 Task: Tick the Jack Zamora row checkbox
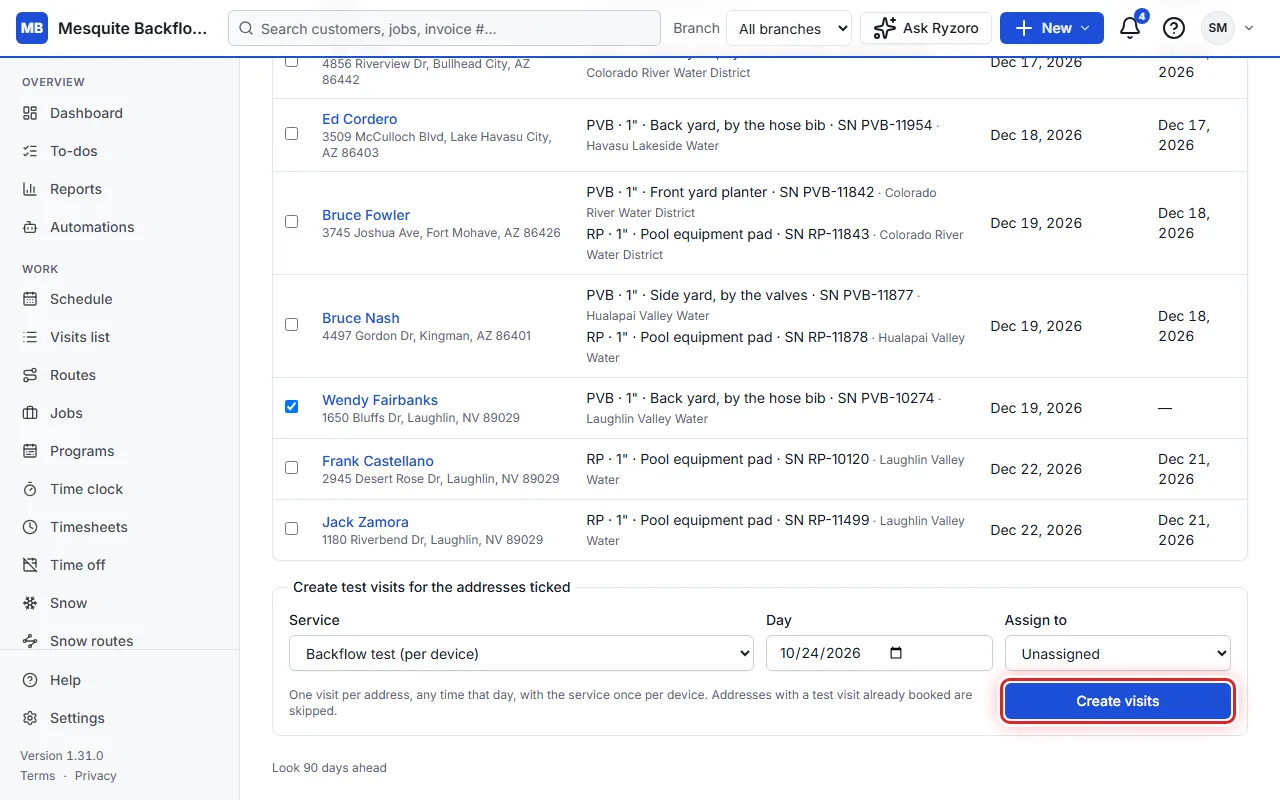tap(291, 528)
